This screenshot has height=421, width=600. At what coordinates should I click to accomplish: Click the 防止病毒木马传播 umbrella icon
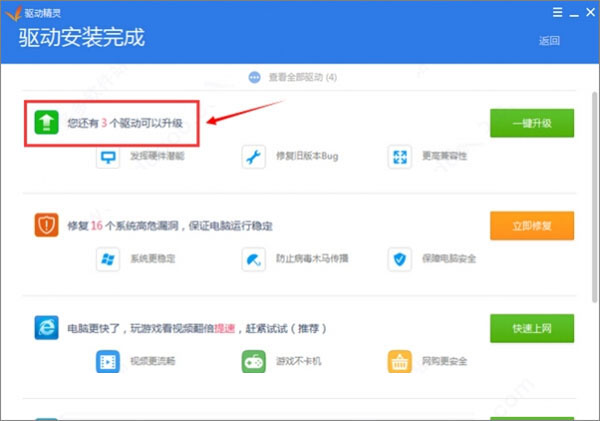(x=253, y=260)
